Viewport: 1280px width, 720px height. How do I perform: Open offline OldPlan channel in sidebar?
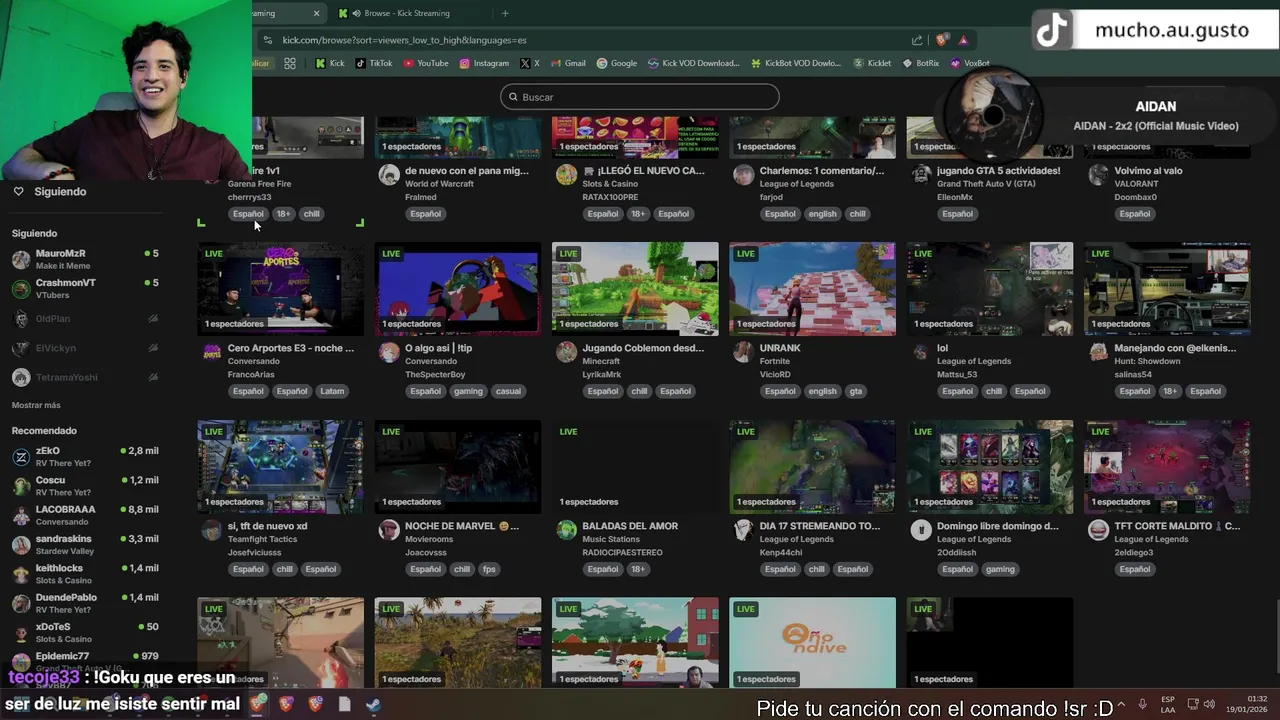tap(85, 319)
